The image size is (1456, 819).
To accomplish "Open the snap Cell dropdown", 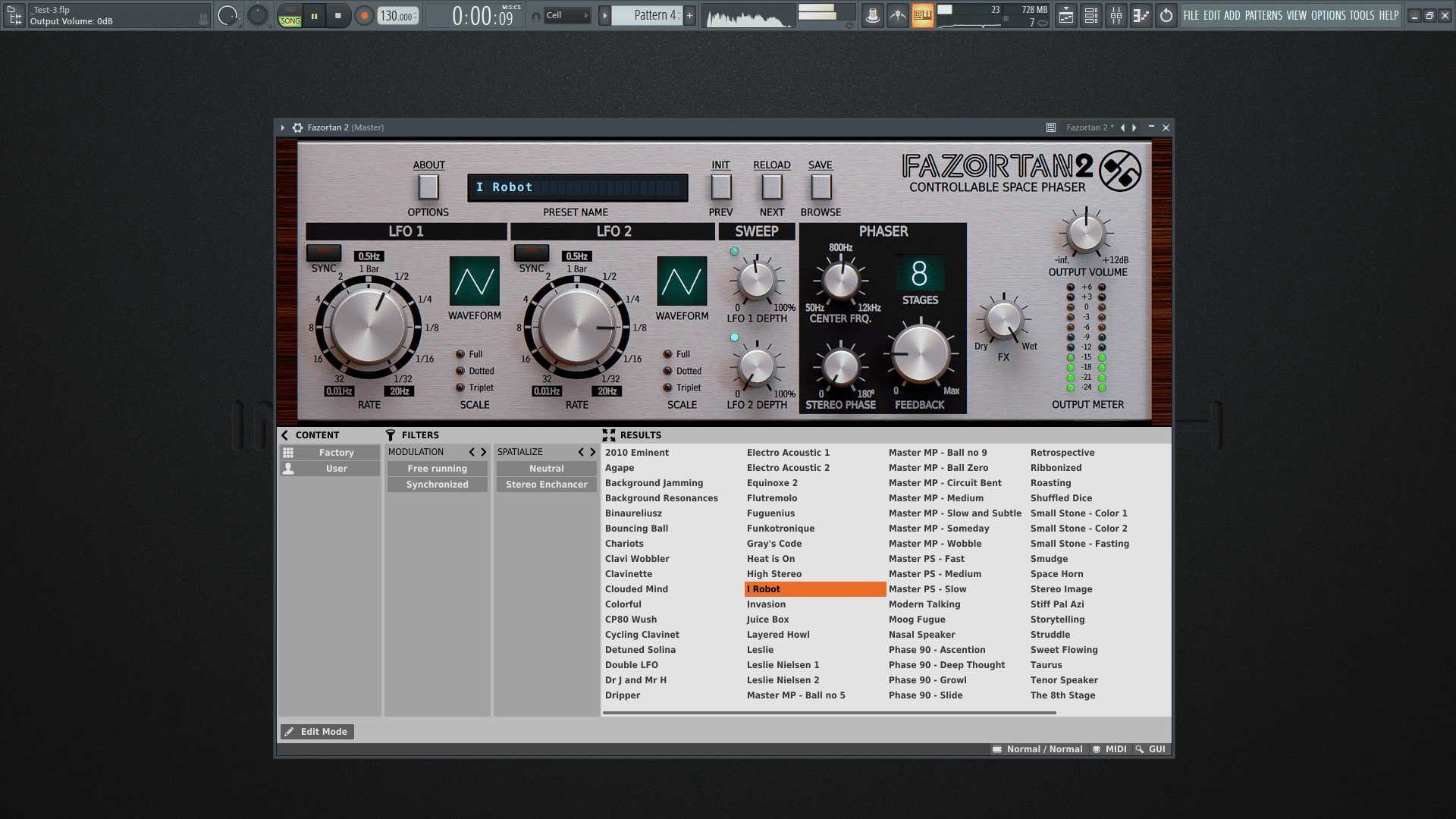I will pos(567,15).
